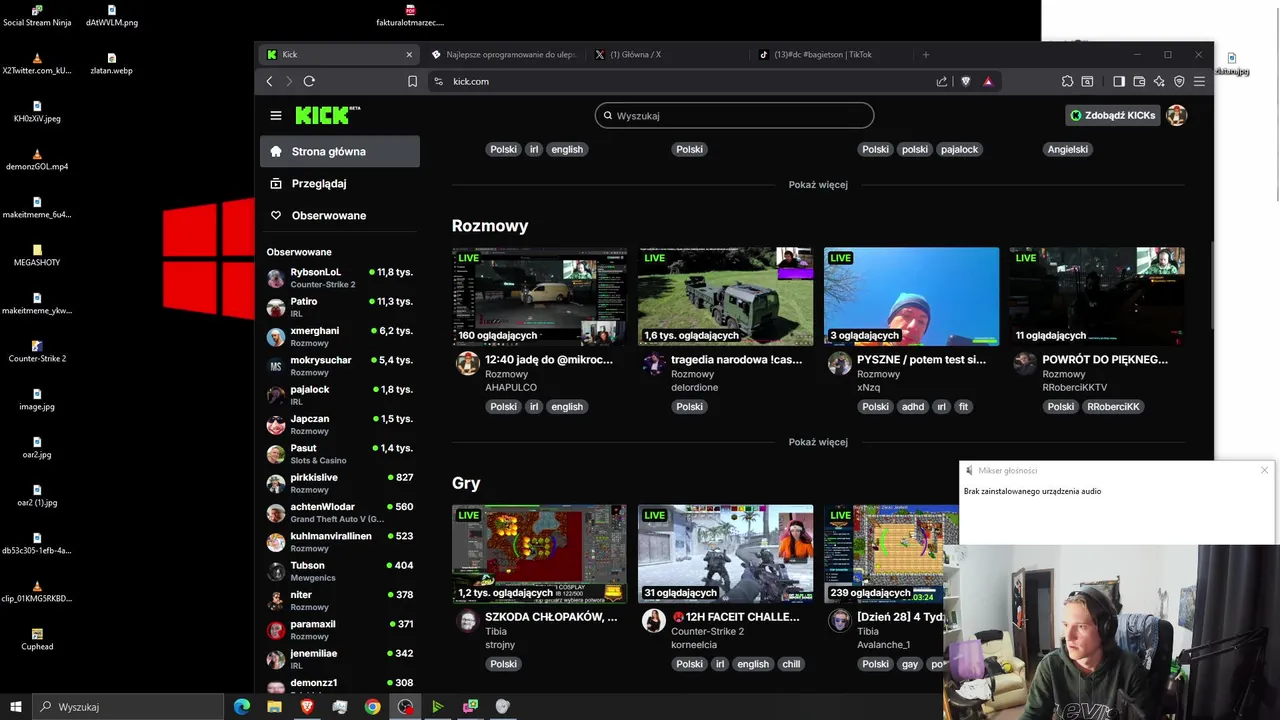Open Google Chrome from taskbar
Screen dimensions: 1280x720
[372, 707]
